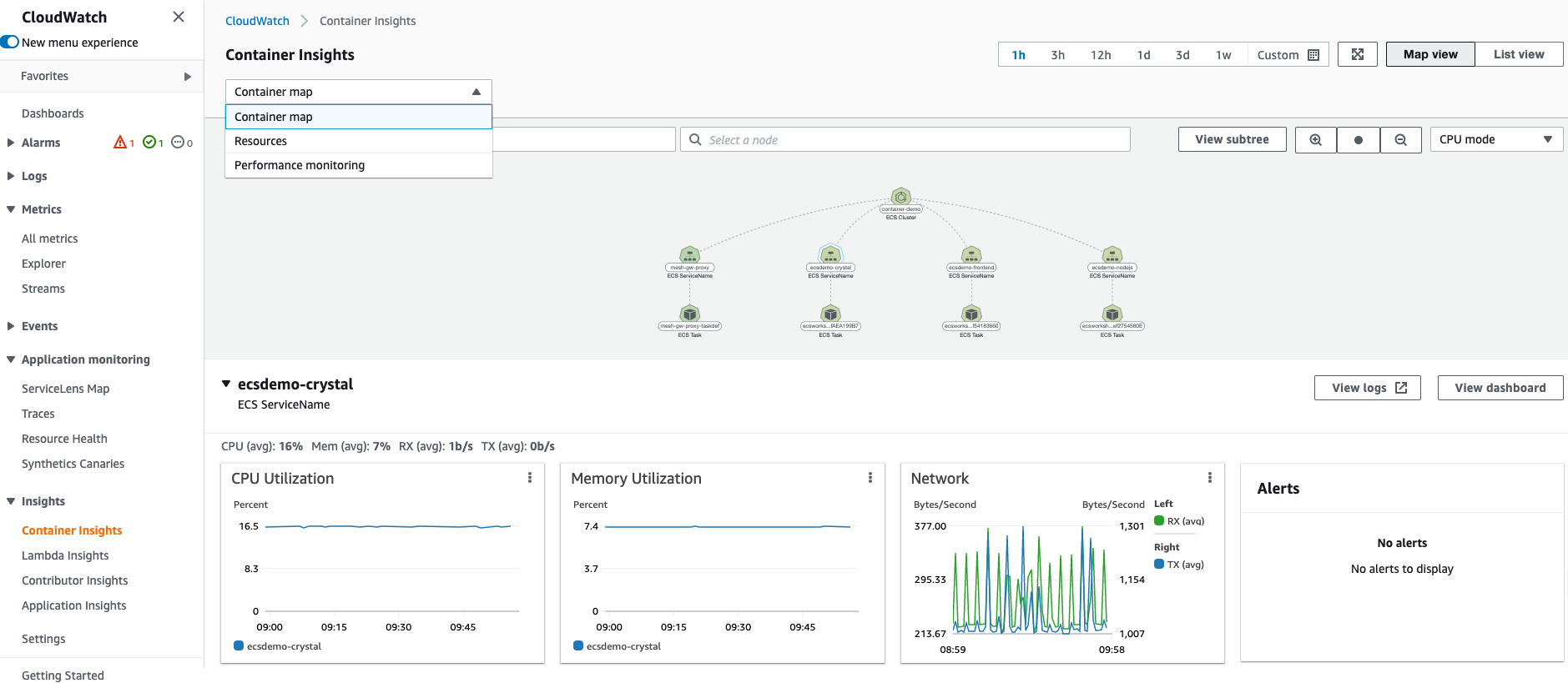Click the ecsdemo-frontend service node icon
Screen dimensions: 1568x683
pyautogui.click(x=971, y=255)
